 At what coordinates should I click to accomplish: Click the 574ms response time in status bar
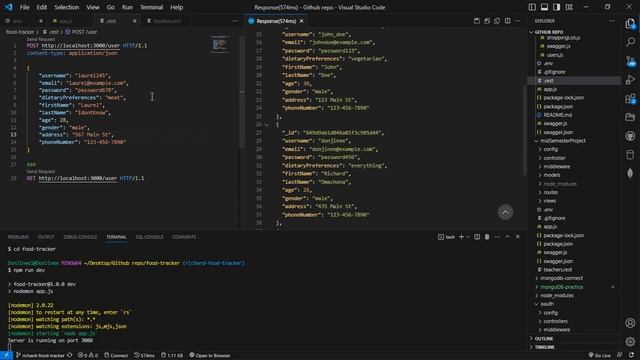tap(144, 356)
